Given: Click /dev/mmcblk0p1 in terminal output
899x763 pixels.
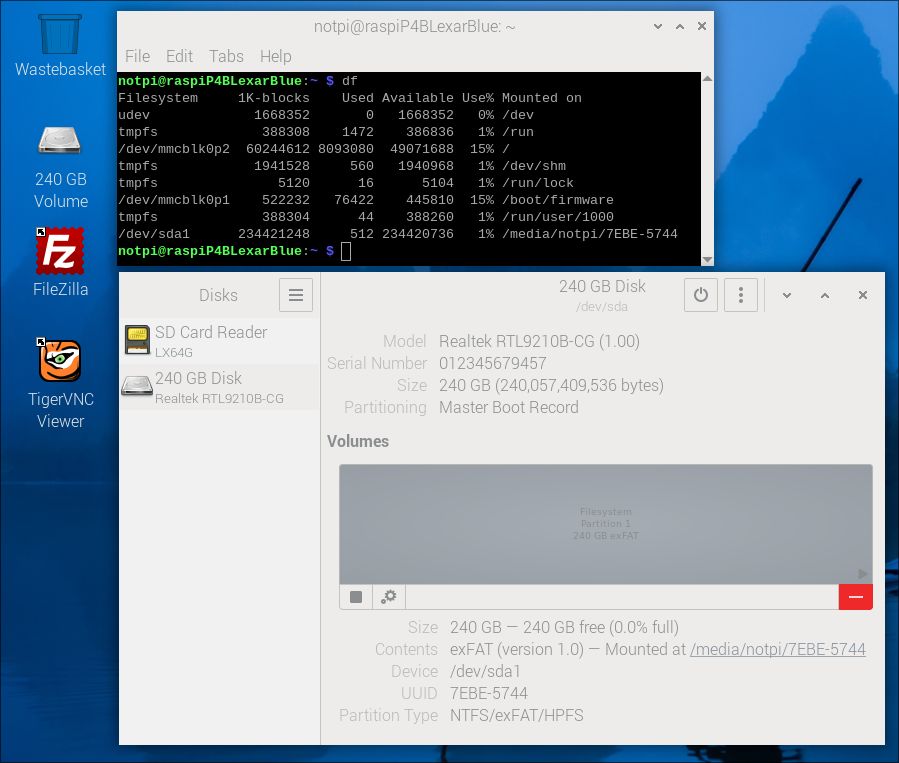Looking at the screenshot, I should click(174, 200).
